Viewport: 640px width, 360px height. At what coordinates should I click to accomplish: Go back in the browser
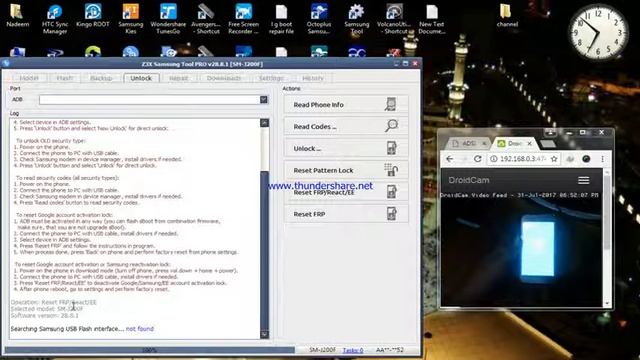coord(450,159)
